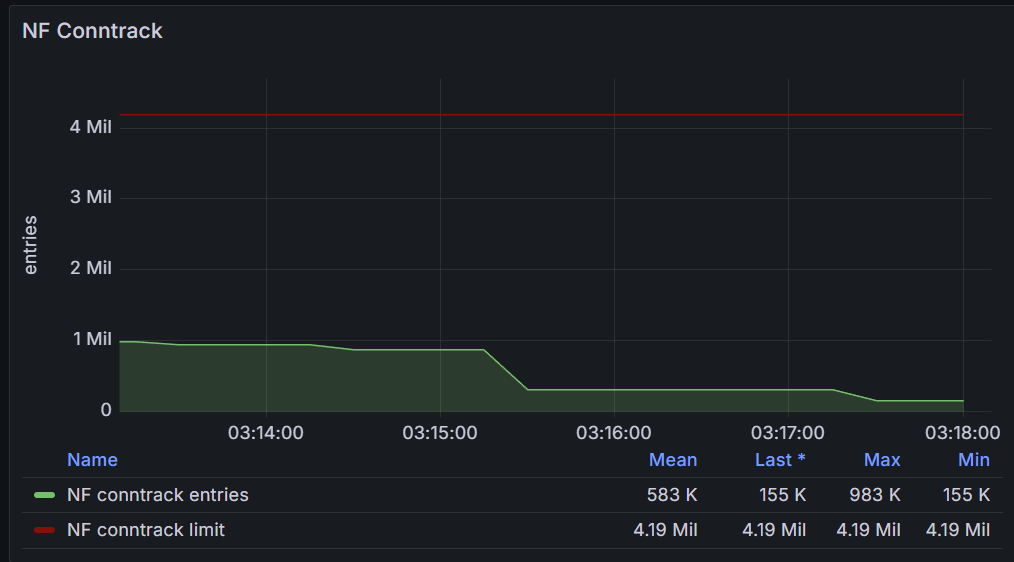Click the 4.19 Mil mean value for limit
Viewport: 1014px width, 562px height.
coord(665,530)
